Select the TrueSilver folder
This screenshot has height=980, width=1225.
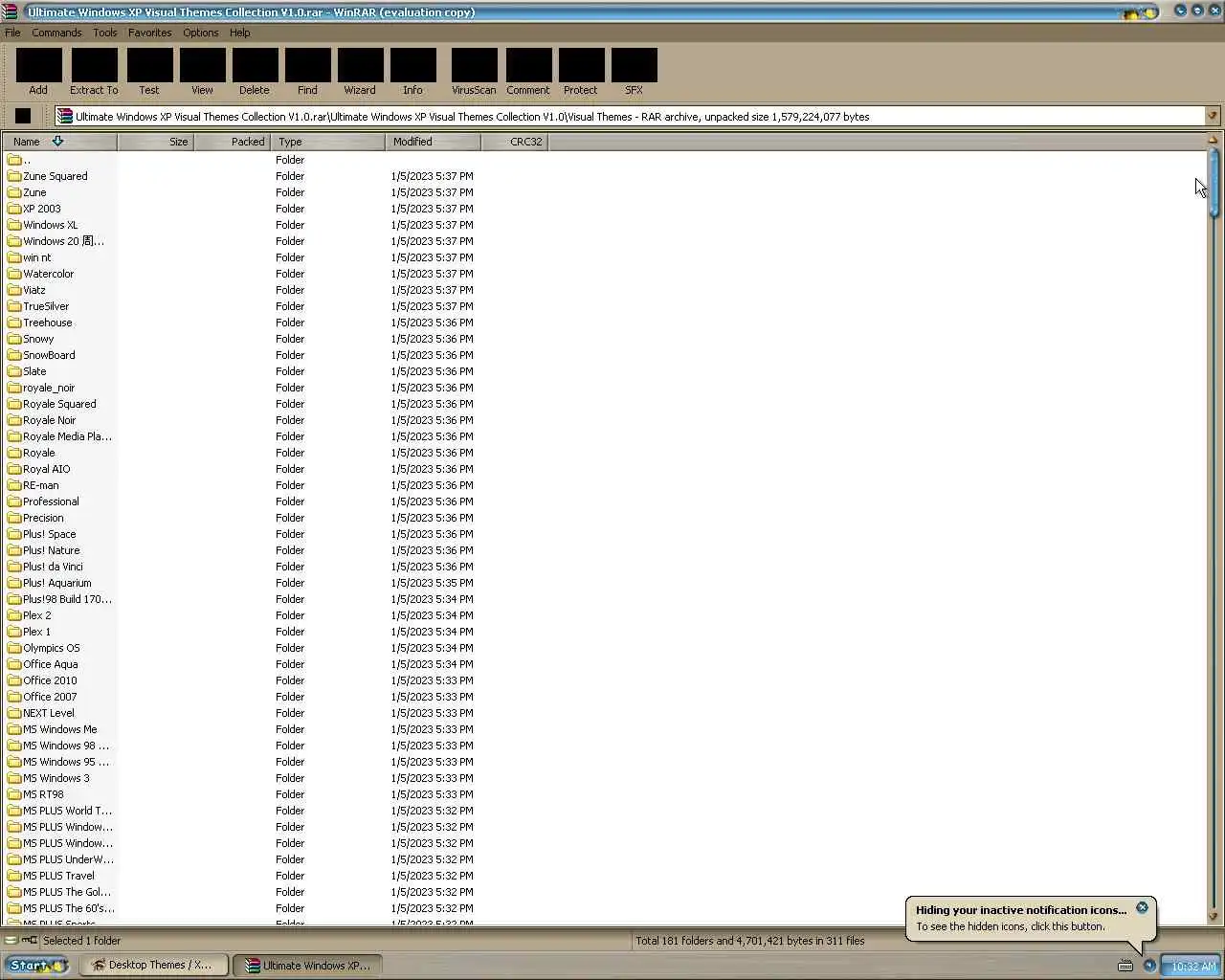click(38, 306)
